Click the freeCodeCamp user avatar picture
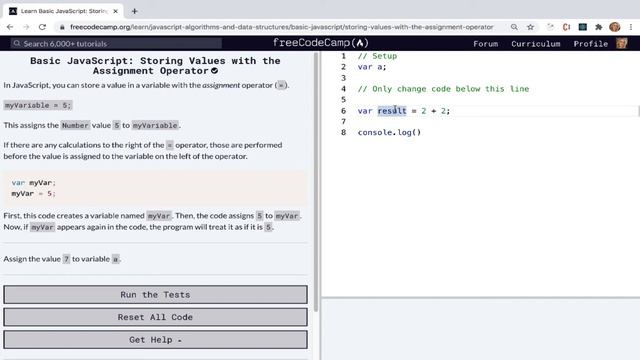 click(622, 43)
